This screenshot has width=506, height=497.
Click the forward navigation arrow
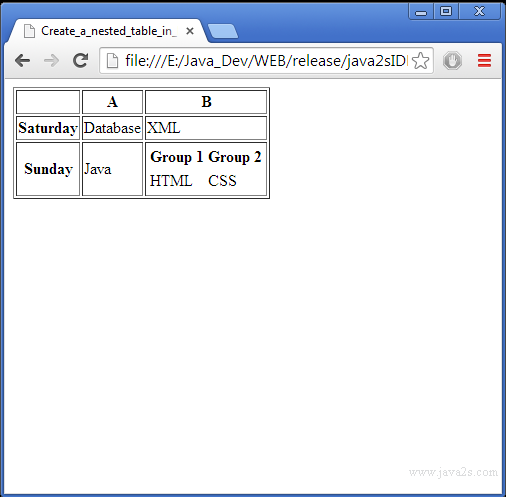point(51,61)
